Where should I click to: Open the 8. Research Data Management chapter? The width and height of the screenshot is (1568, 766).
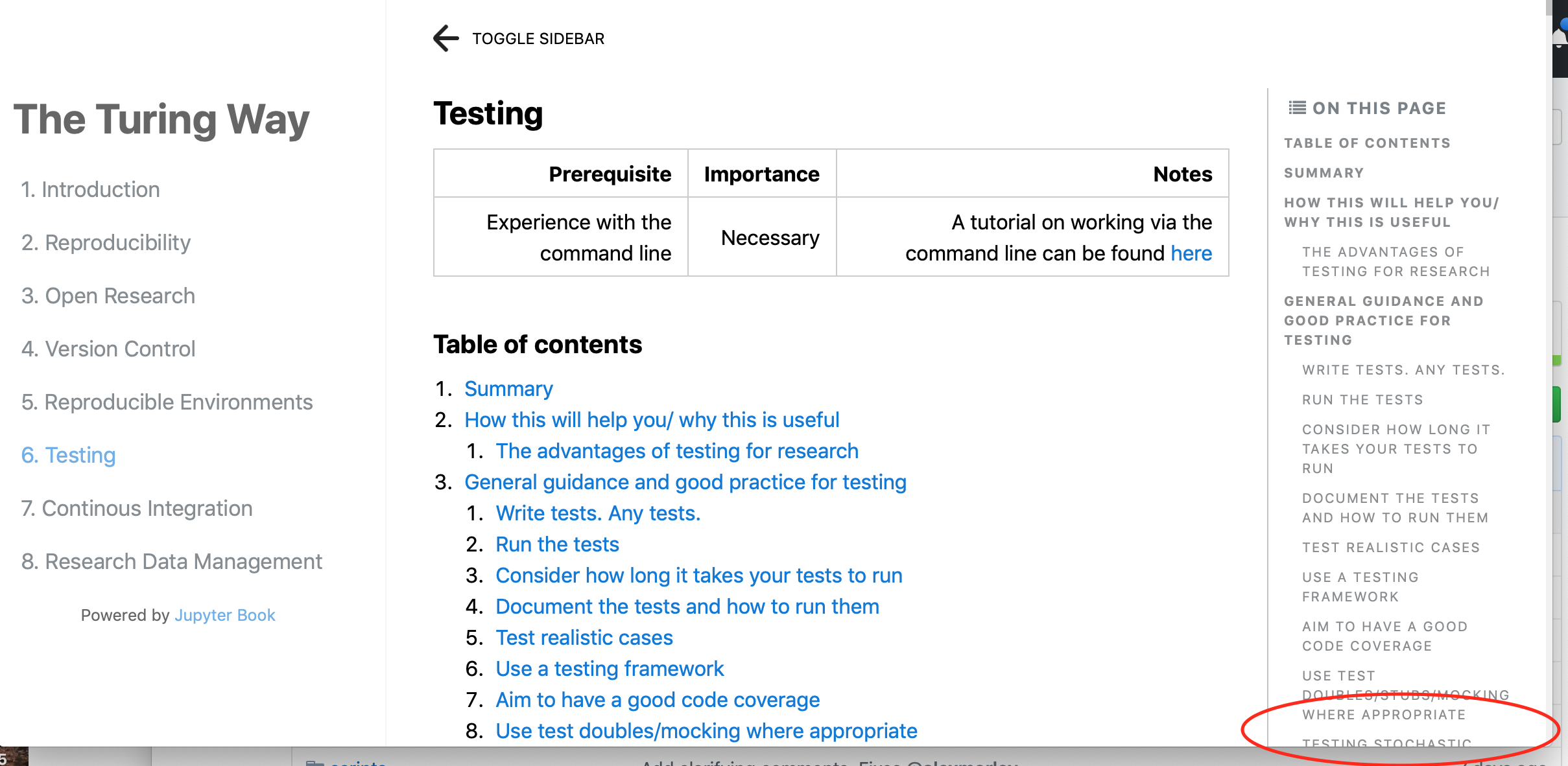tap(171, 561)
